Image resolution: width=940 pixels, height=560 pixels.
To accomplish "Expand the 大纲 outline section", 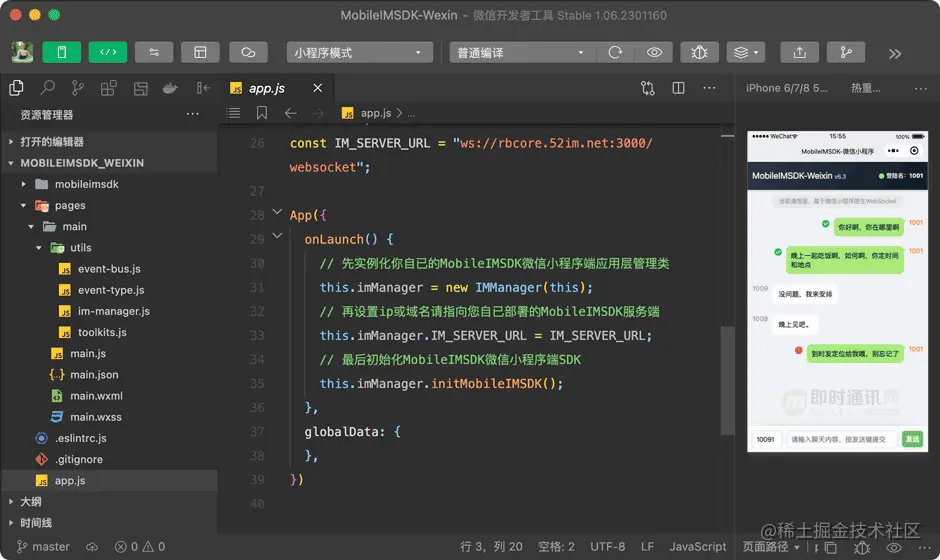I will (x=110, y=502).
